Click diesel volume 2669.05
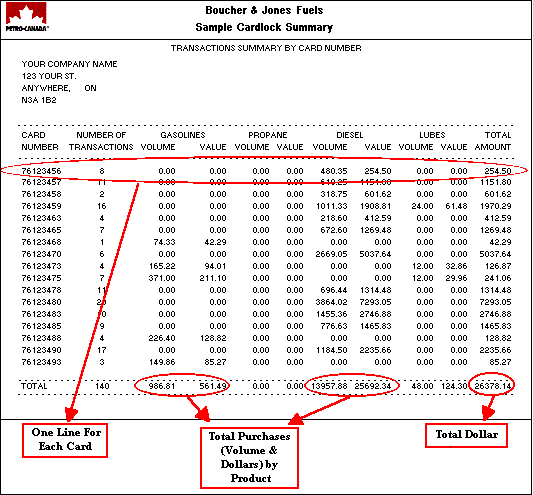Viewport: 533px width, 495px height. click(x=331, y=254)
